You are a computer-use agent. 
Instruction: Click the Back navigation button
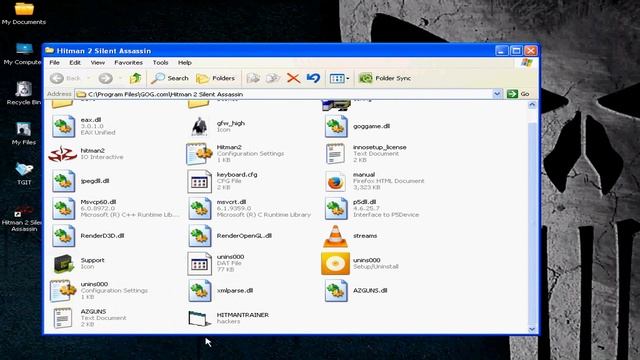tap(65, 78)
